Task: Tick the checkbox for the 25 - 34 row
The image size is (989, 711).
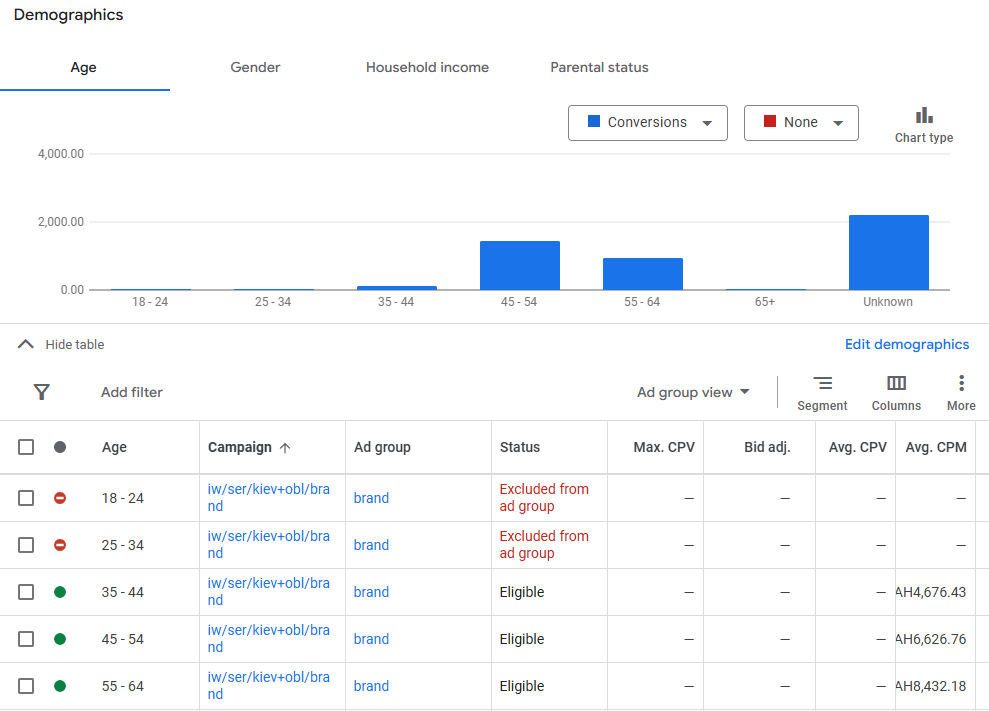Action: pyautogui.click(x=26, y=545)
